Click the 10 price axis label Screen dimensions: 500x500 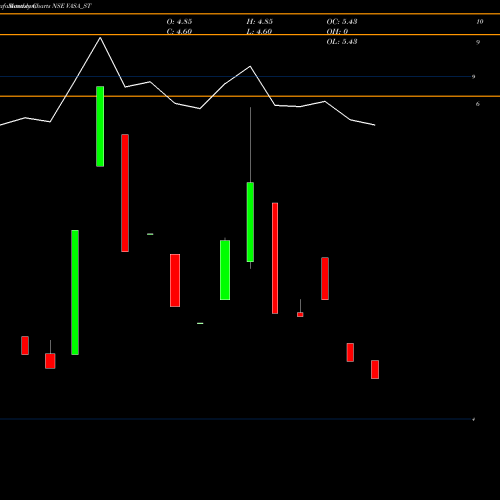(480, 22)
